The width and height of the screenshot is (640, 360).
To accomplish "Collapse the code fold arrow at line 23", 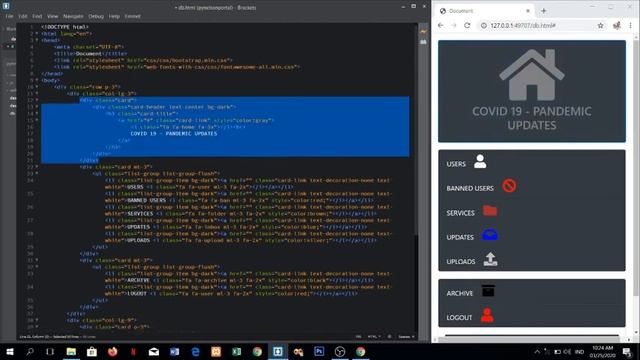I will (x=37, y=173).
